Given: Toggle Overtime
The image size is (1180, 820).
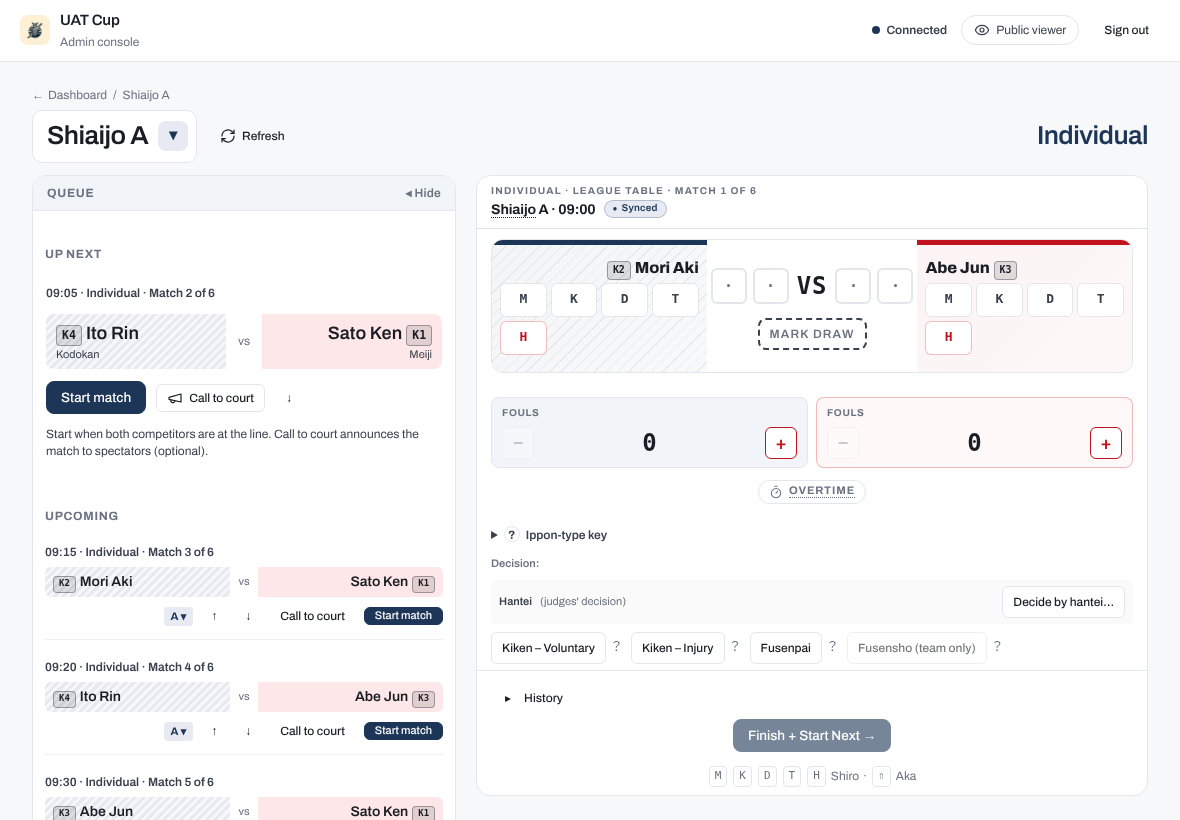Looking at the screenshot, I should (x=812, y=492).
